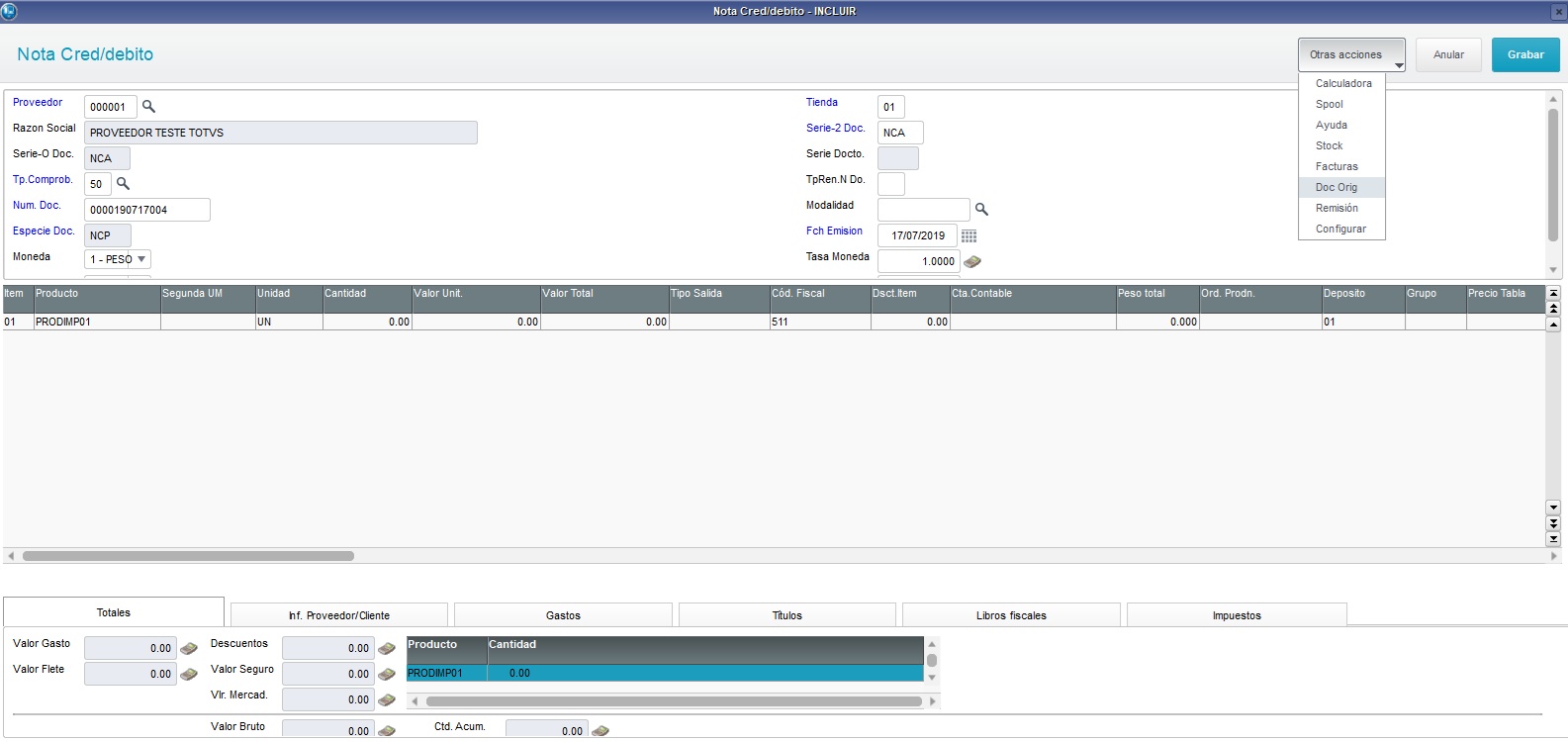Choose Configurar in the actions menu

1342,229
